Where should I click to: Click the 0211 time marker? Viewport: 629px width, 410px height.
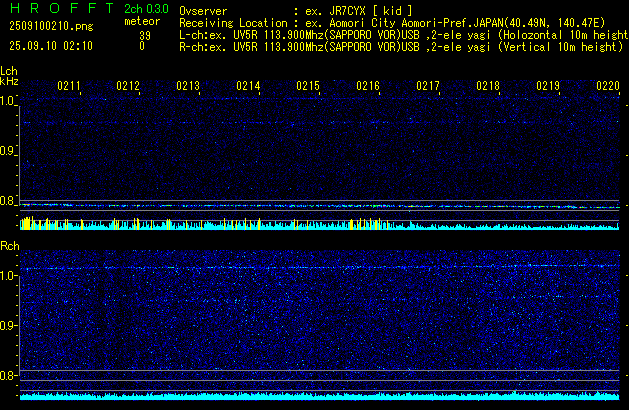(69, 86)
